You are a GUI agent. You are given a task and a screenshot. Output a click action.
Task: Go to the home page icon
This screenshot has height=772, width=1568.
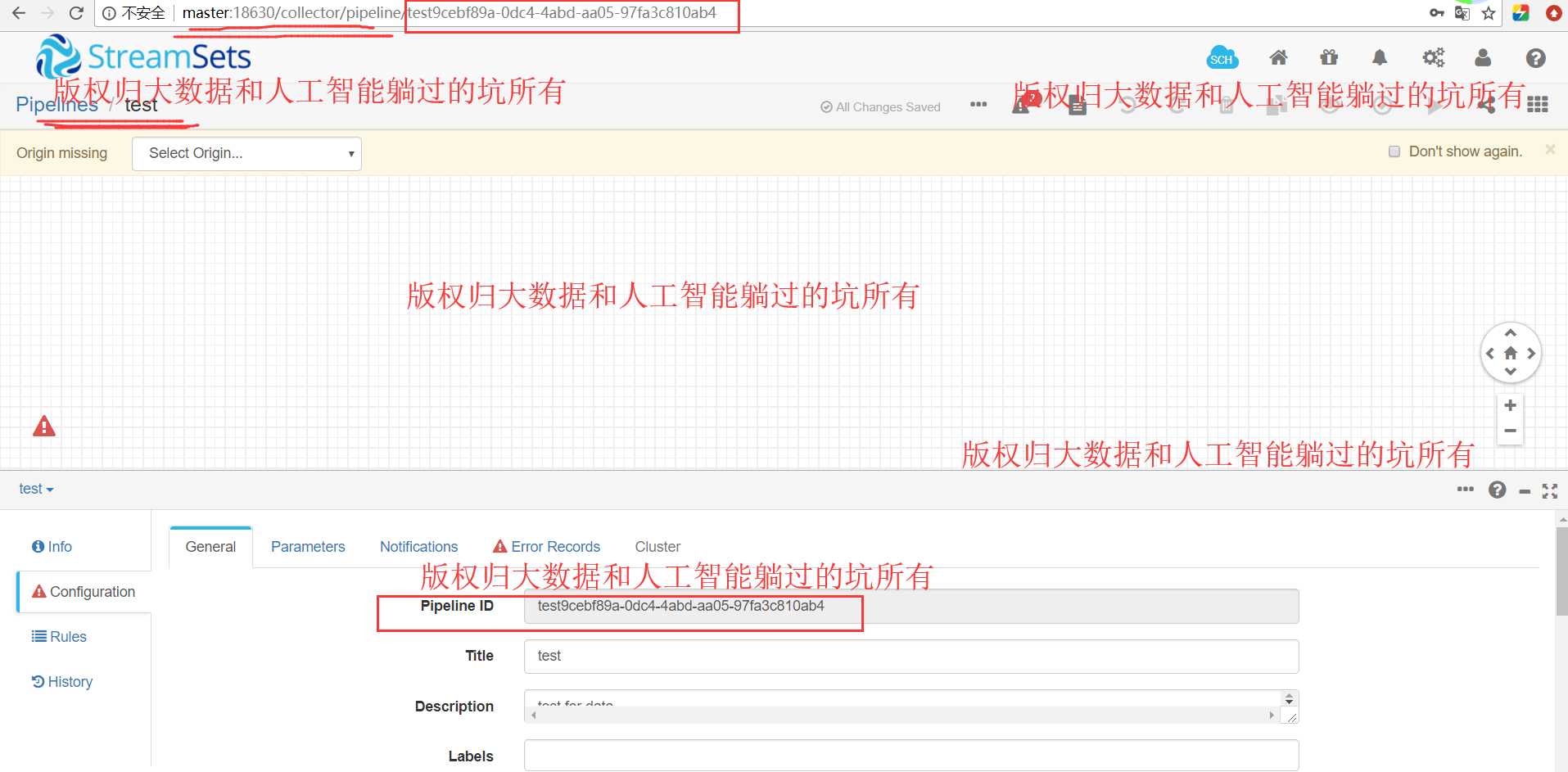1278,57
